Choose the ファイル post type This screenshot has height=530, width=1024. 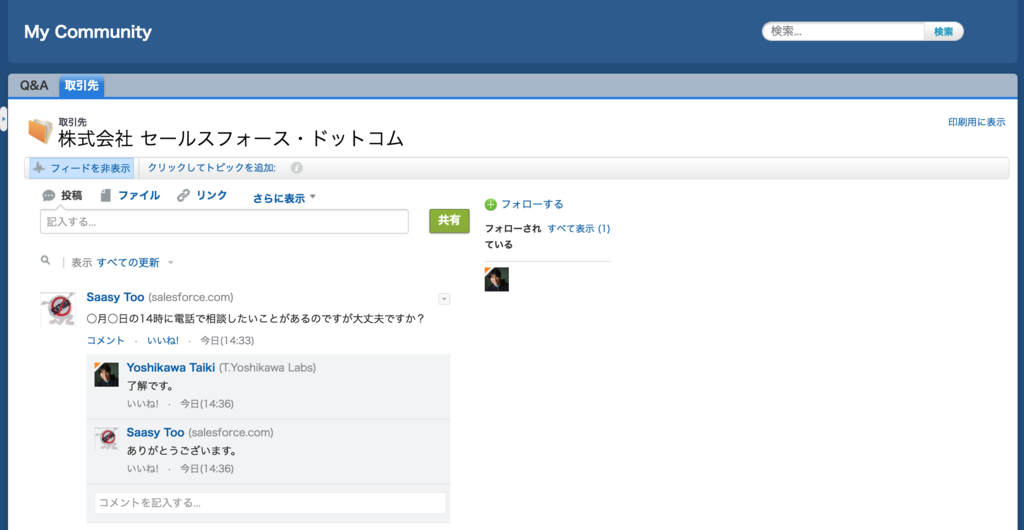[x=131, y=195]
